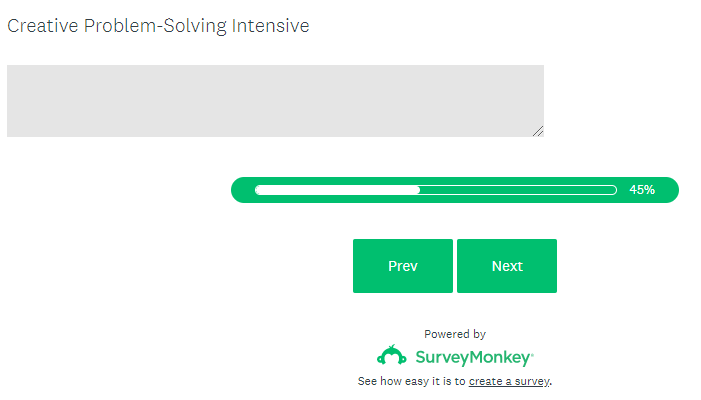This screenshot has height=400, width=701.
Task: Click the SurveyMonkey monkey logo icon
Action: [391, 356]
